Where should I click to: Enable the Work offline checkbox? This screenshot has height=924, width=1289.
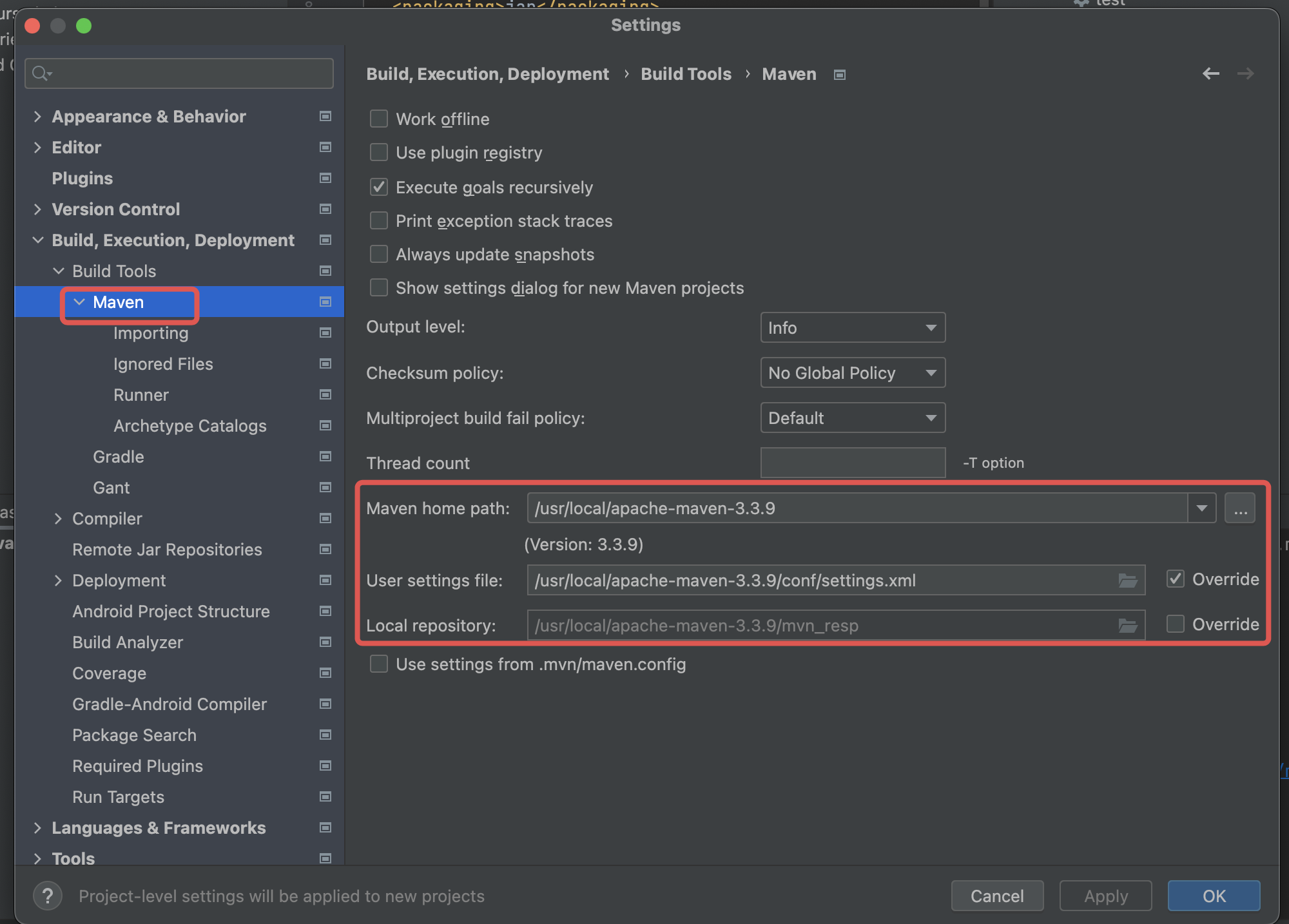(x=379, y=119)
